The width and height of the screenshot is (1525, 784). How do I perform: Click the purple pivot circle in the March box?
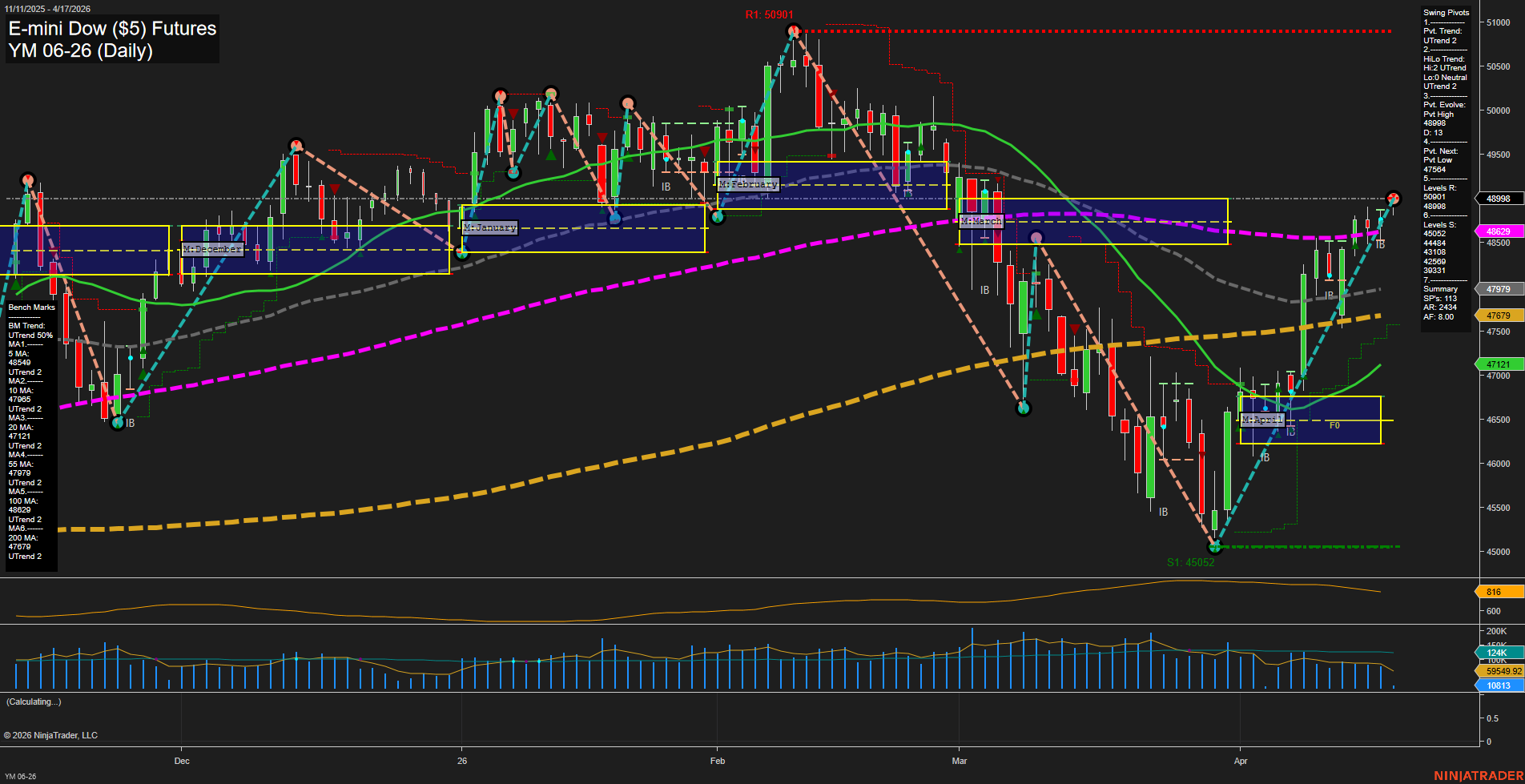tap(1036, 238)
